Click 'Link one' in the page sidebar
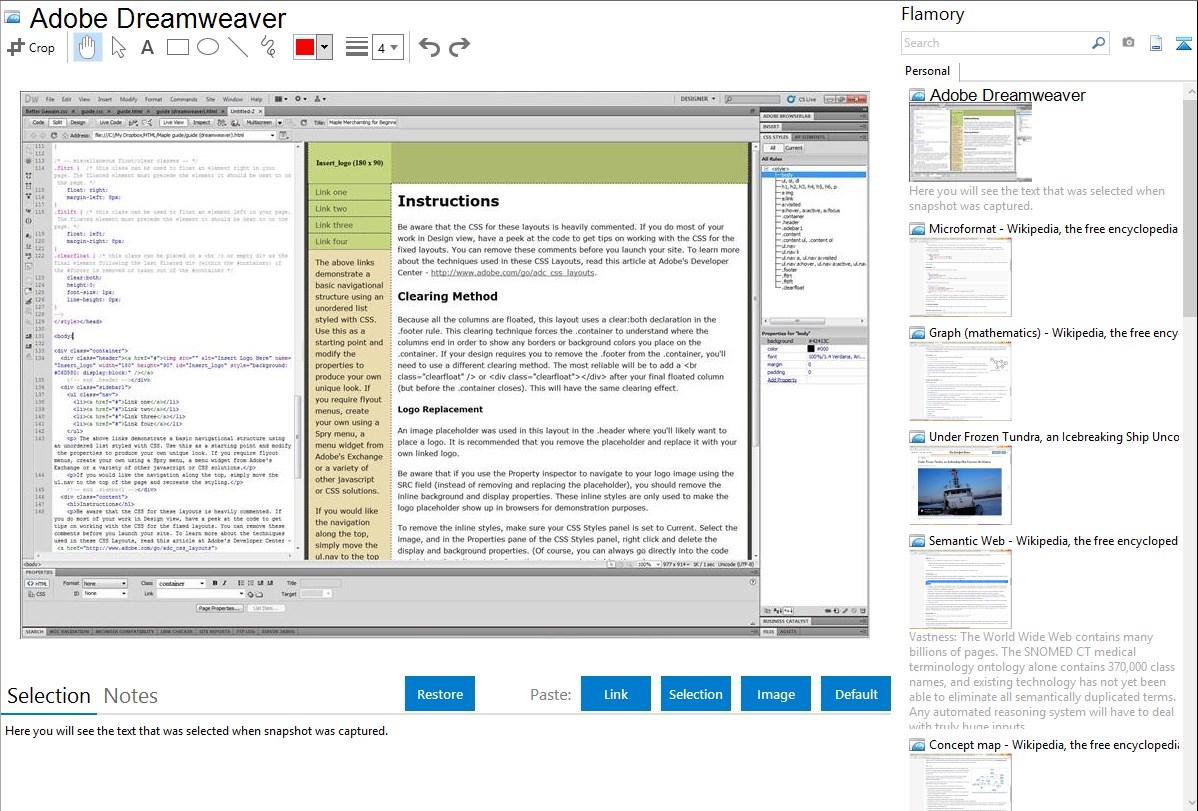1198x811 pixels. pos(332,193)
